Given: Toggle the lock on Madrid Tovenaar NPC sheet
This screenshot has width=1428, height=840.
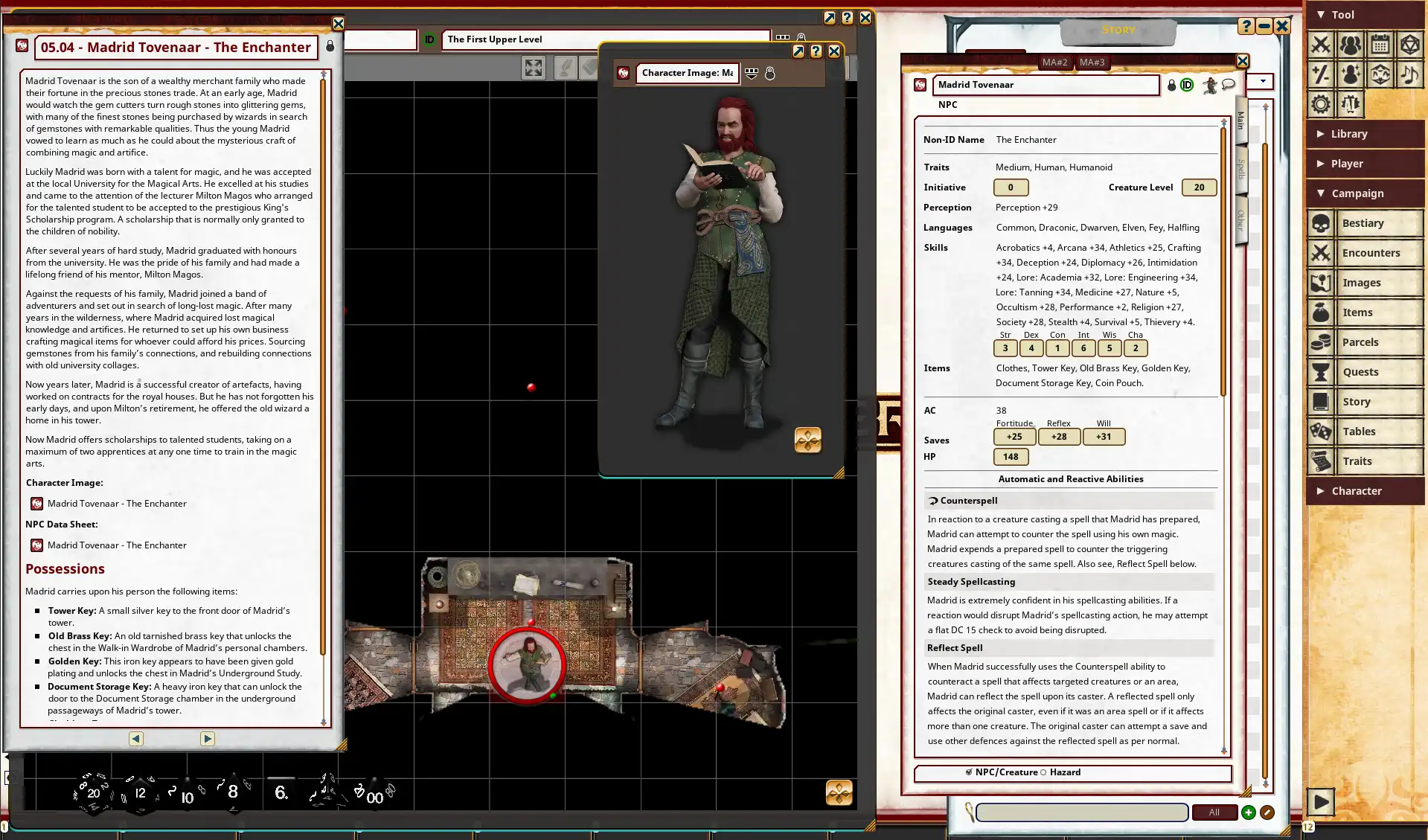Looking at the screenshot, I should [x=1171, y=85].
